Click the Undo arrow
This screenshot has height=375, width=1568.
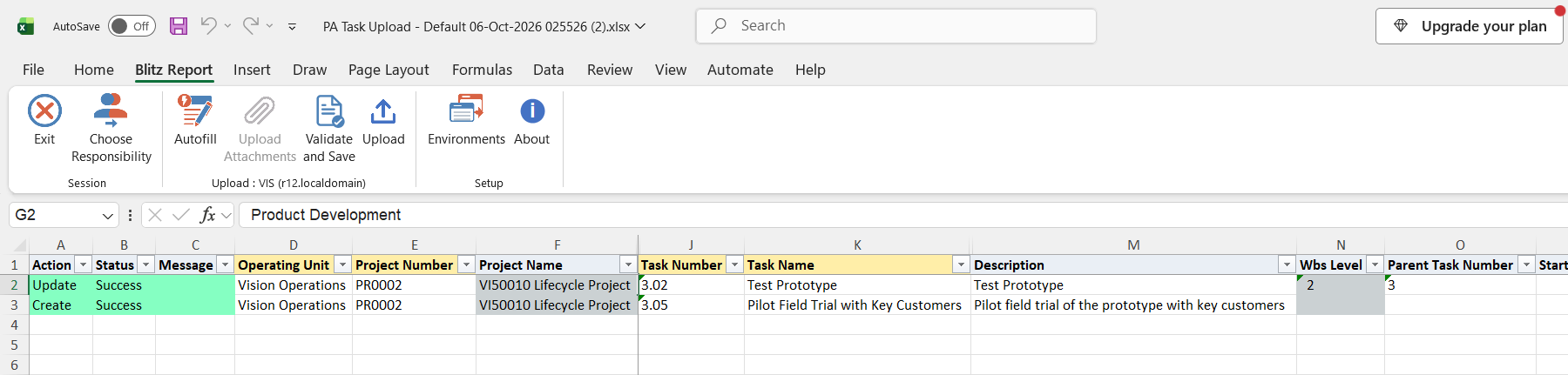pyautogui.click(x=207, y=26)
